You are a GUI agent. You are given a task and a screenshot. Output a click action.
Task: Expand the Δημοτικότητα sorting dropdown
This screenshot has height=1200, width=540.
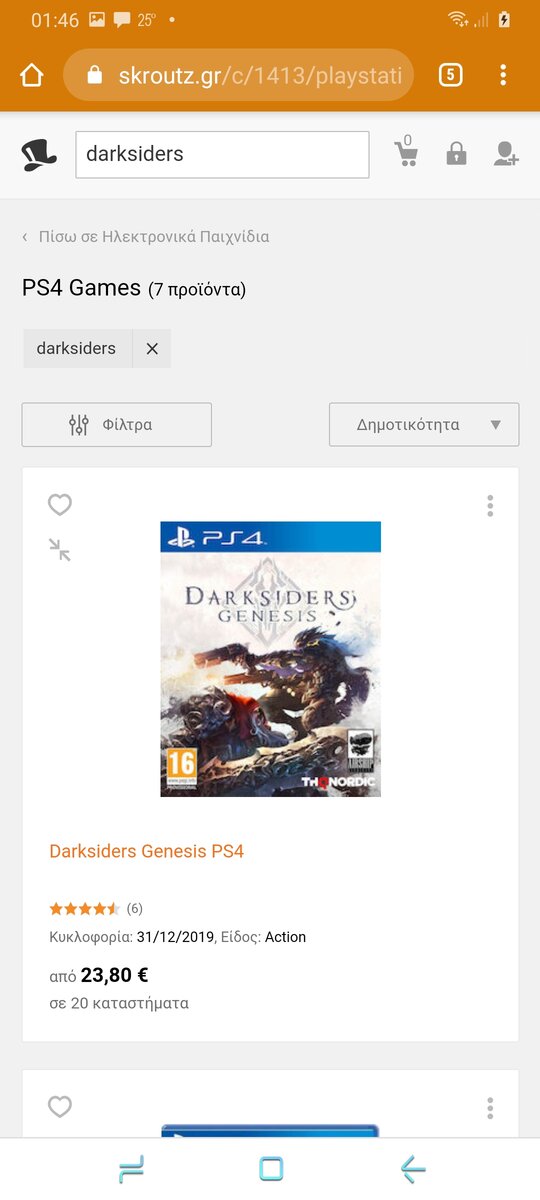click(x=424, y=424)
